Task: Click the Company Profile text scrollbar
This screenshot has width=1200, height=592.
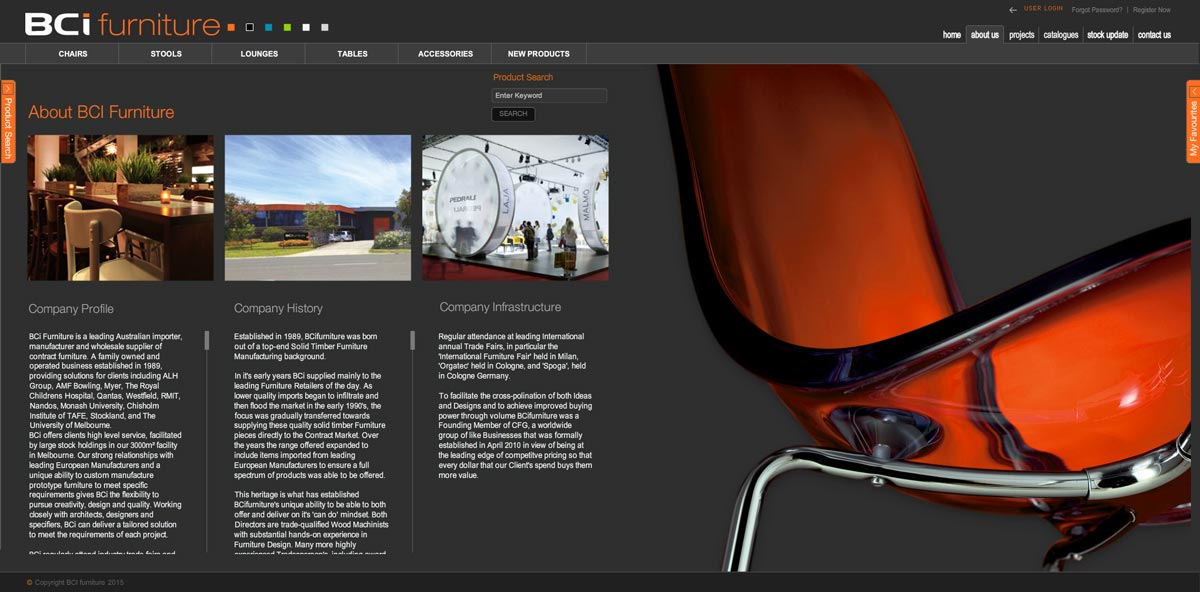Action: (x=207, y=340)
